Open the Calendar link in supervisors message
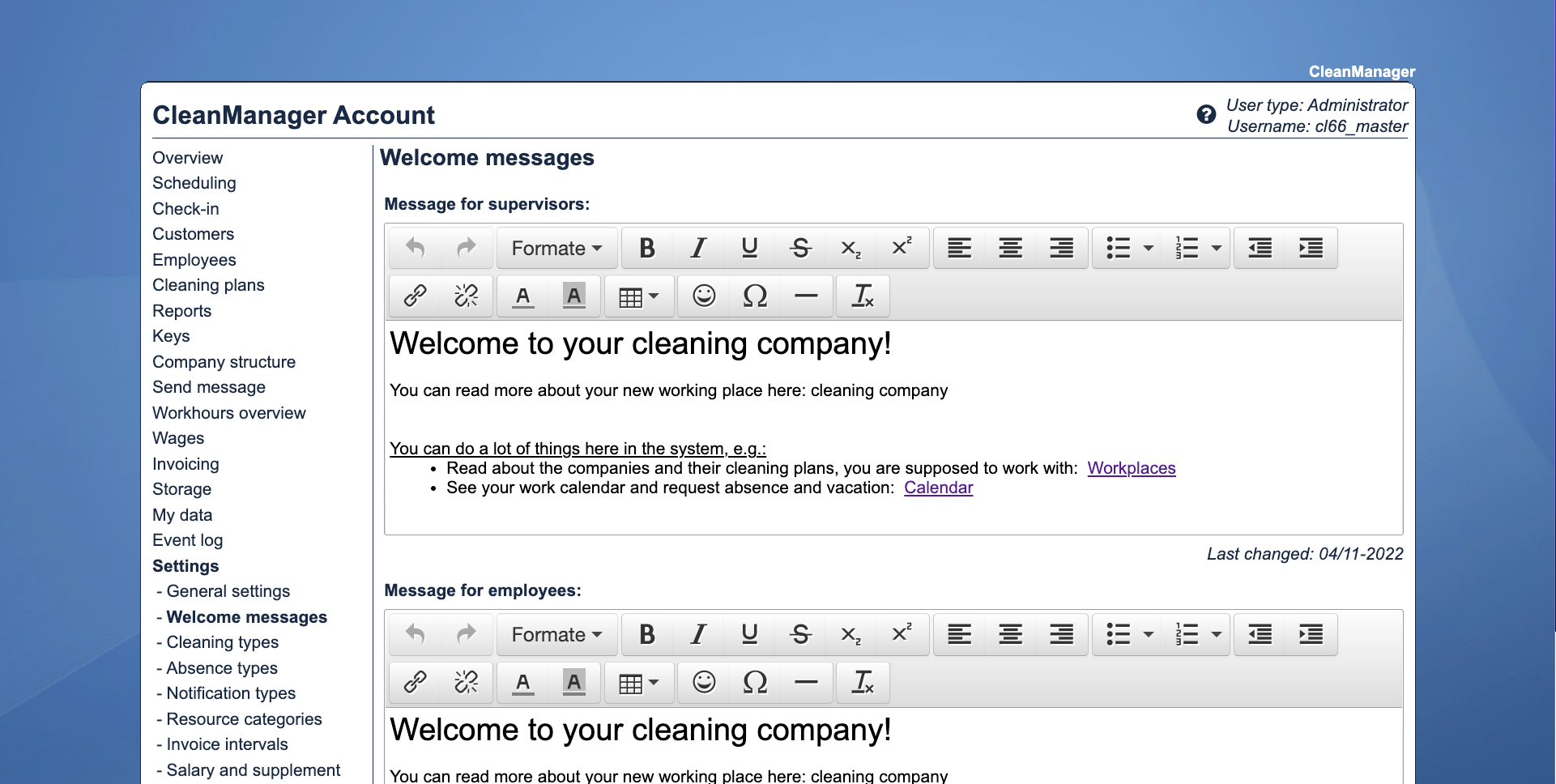The height and width of the screenshot is (784, 1556). tap(938, 488)
